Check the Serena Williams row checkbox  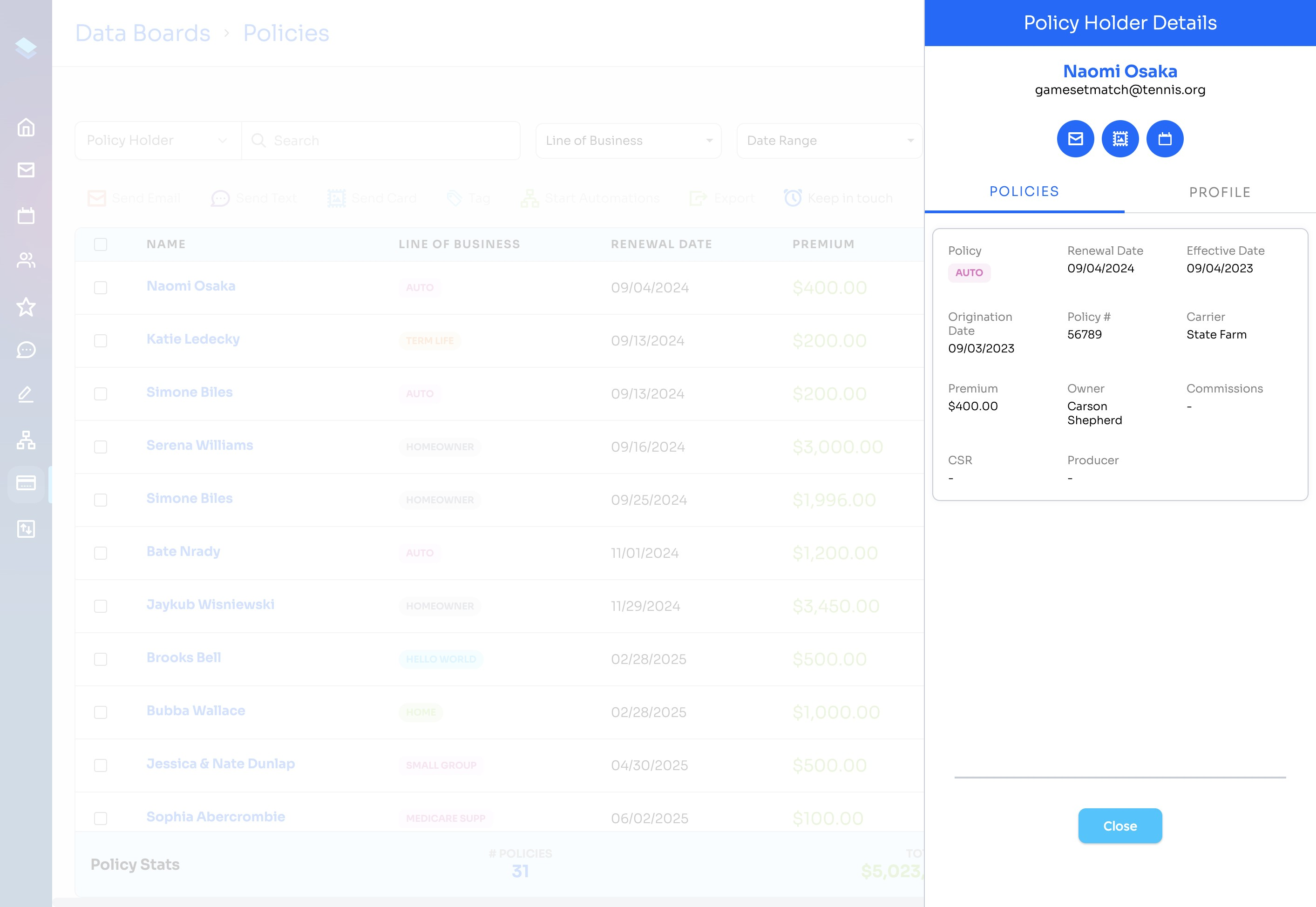101,447
